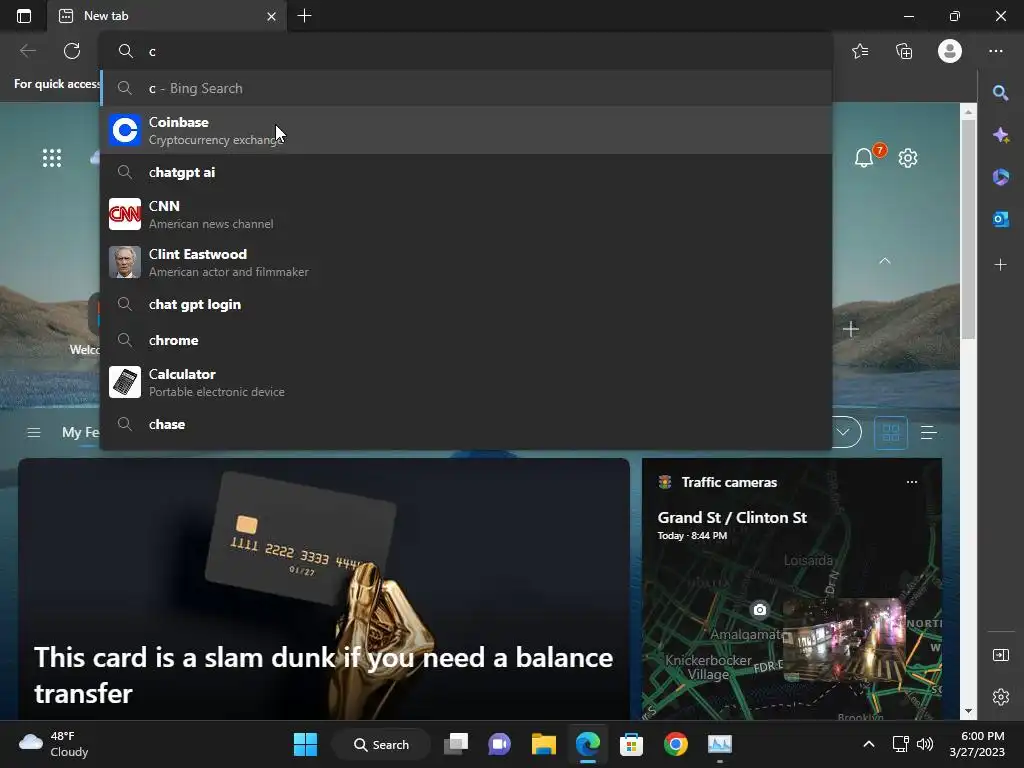Choose the 'chat gpt login' suggestion

coord(466,304)
